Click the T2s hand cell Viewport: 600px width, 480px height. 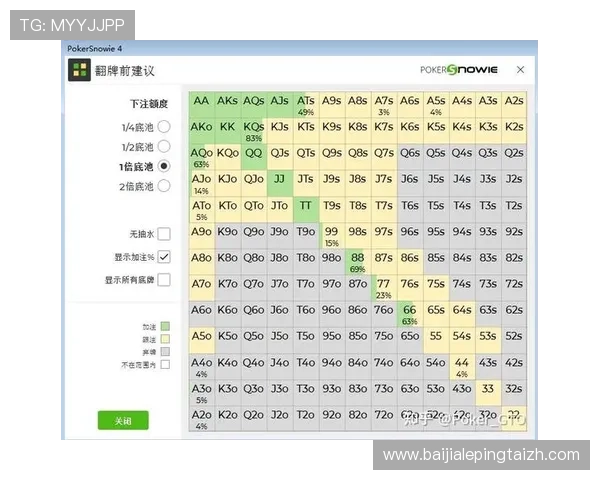pos(514,209)
